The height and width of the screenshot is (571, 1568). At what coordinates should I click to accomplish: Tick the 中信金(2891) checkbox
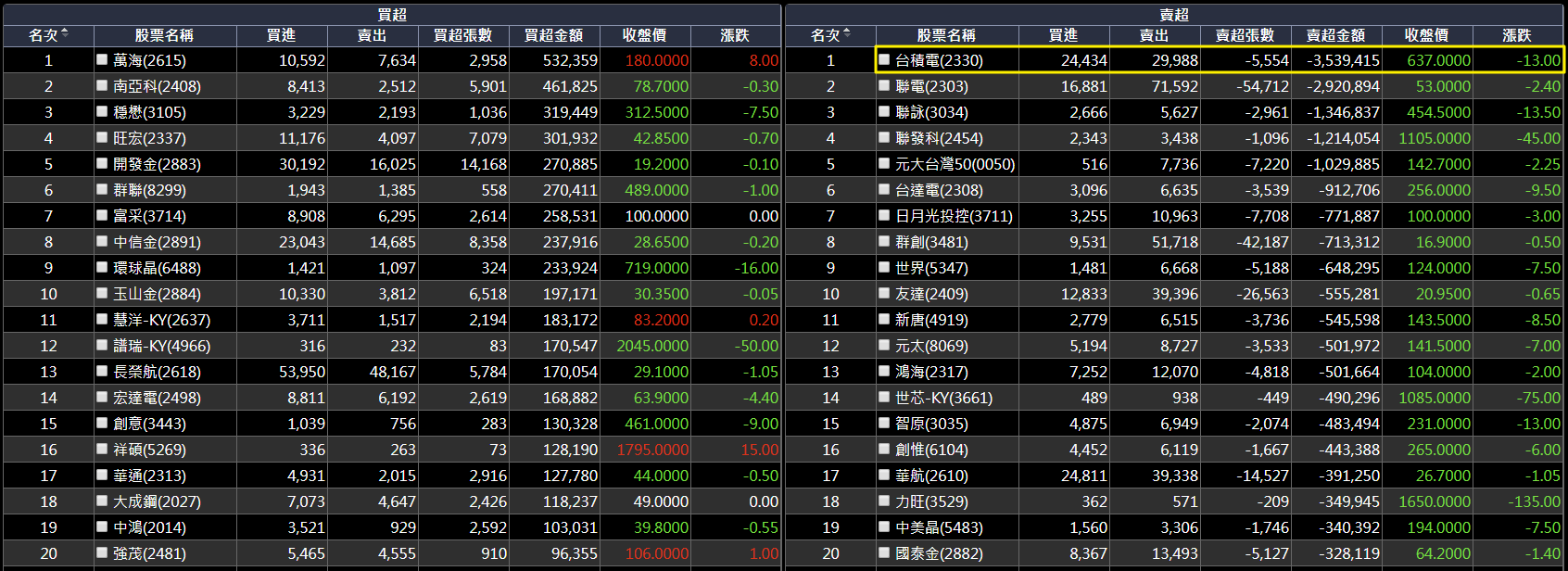coord(102,241)
